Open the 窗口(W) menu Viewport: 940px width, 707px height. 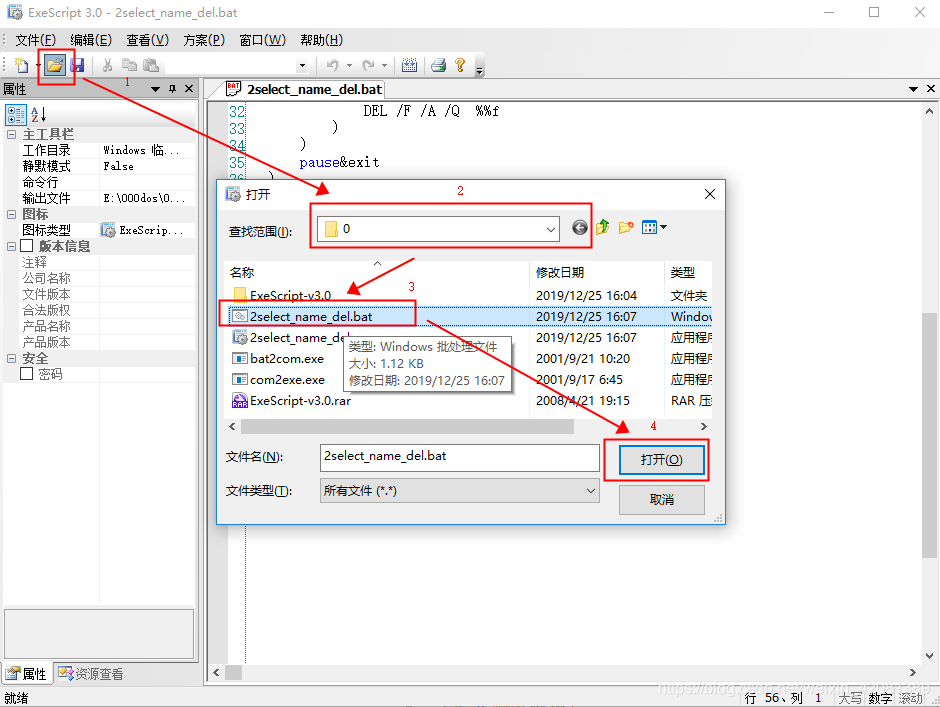[x=262, y=40]
